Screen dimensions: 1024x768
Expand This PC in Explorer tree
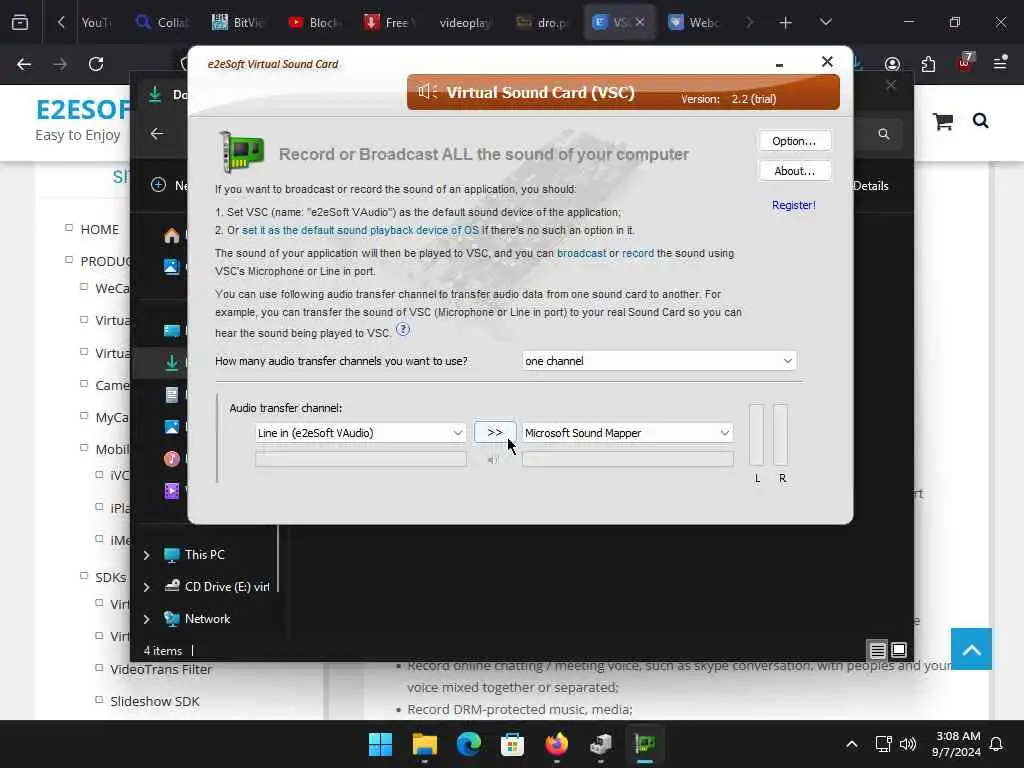[x=146, y=555]
